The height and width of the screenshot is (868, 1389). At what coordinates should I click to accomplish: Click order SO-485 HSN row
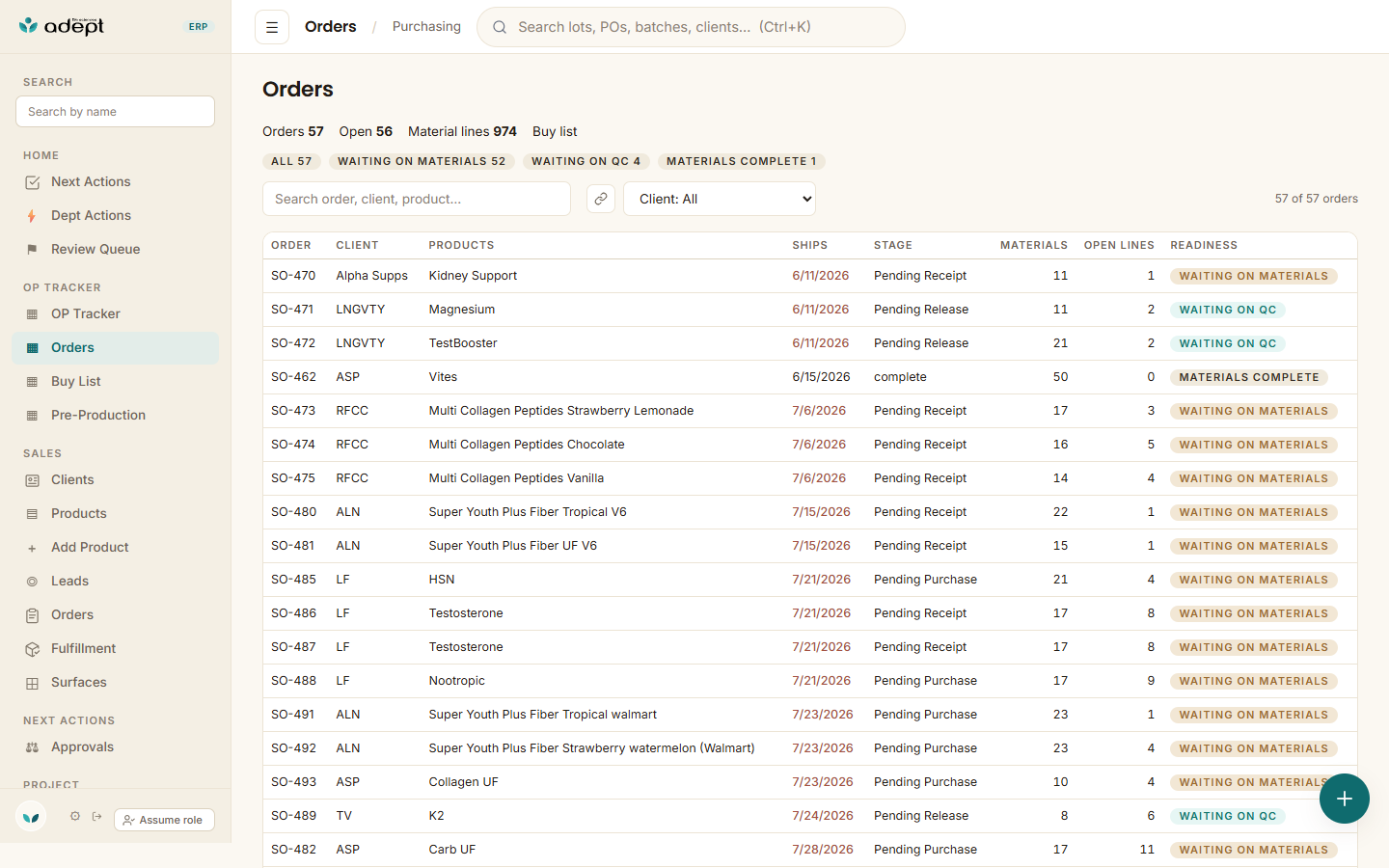[810, 580]
